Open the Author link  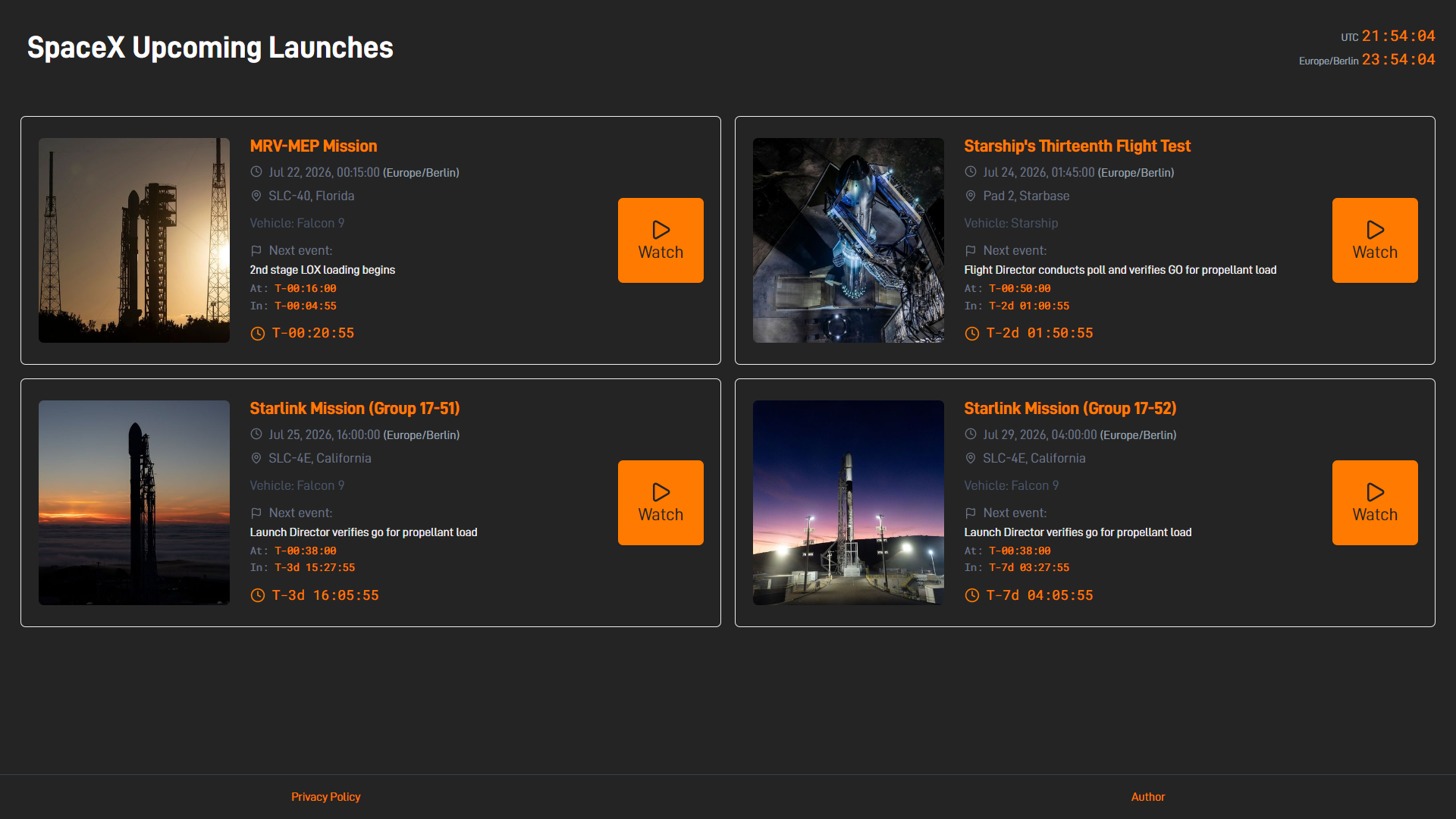click(x=1148, y=797)
